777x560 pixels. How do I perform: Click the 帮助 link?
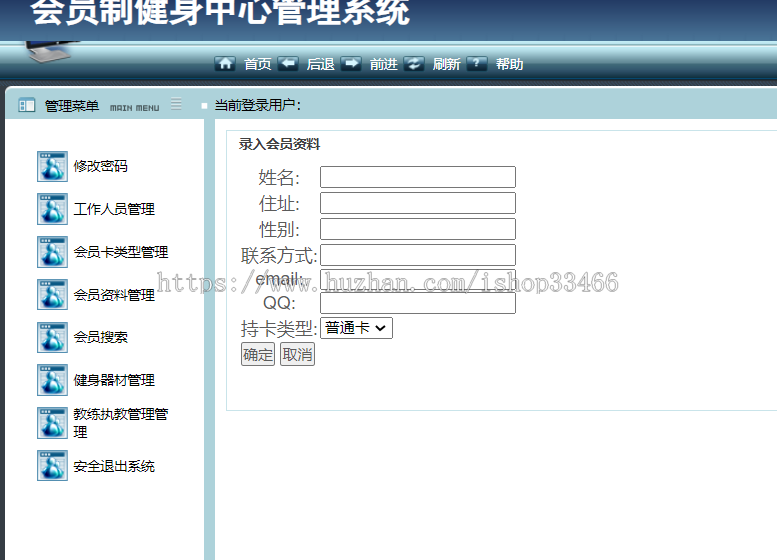pos(509,64)
